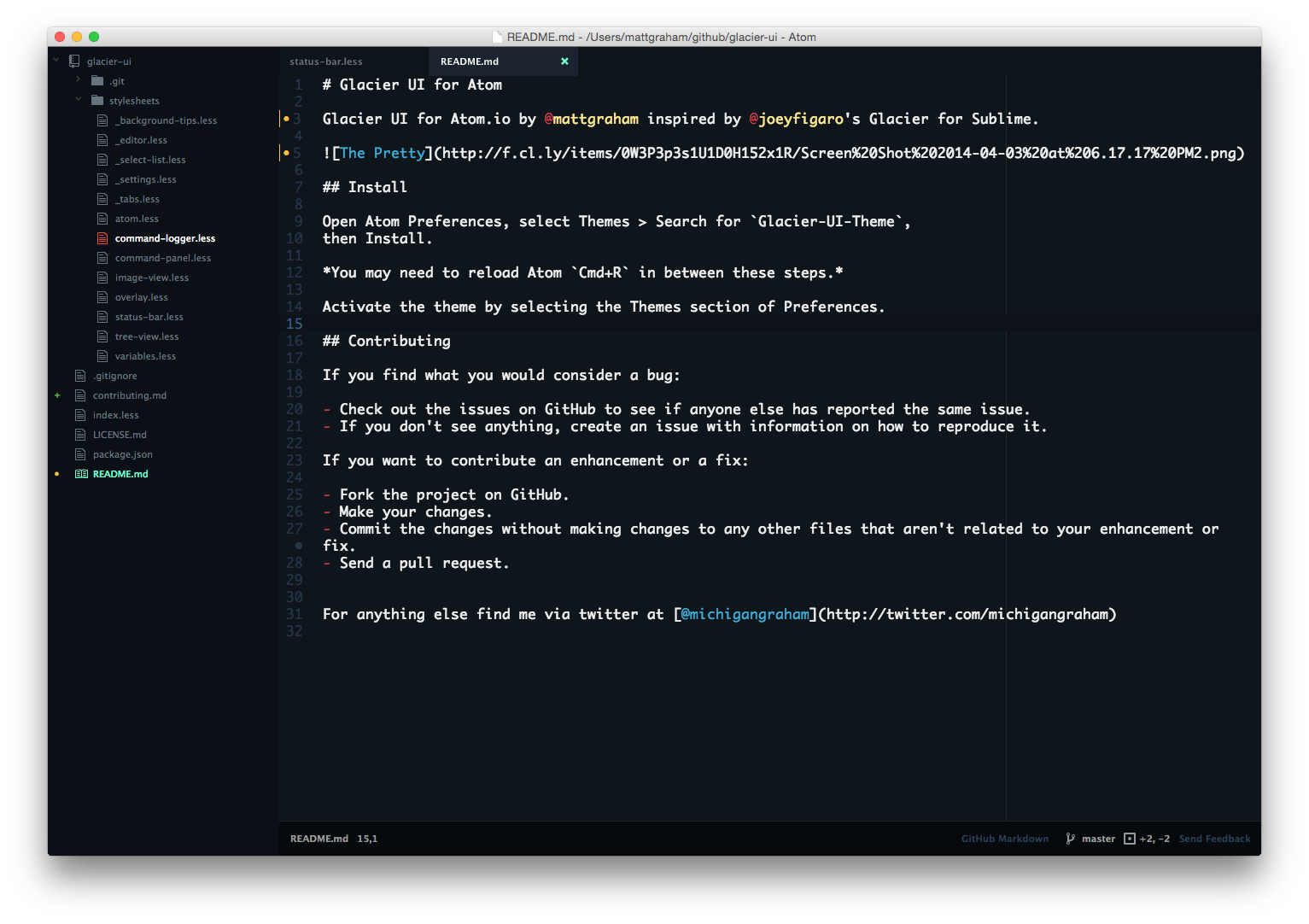
Task: Click the atom.less file icon
Action: pos(102,219)
